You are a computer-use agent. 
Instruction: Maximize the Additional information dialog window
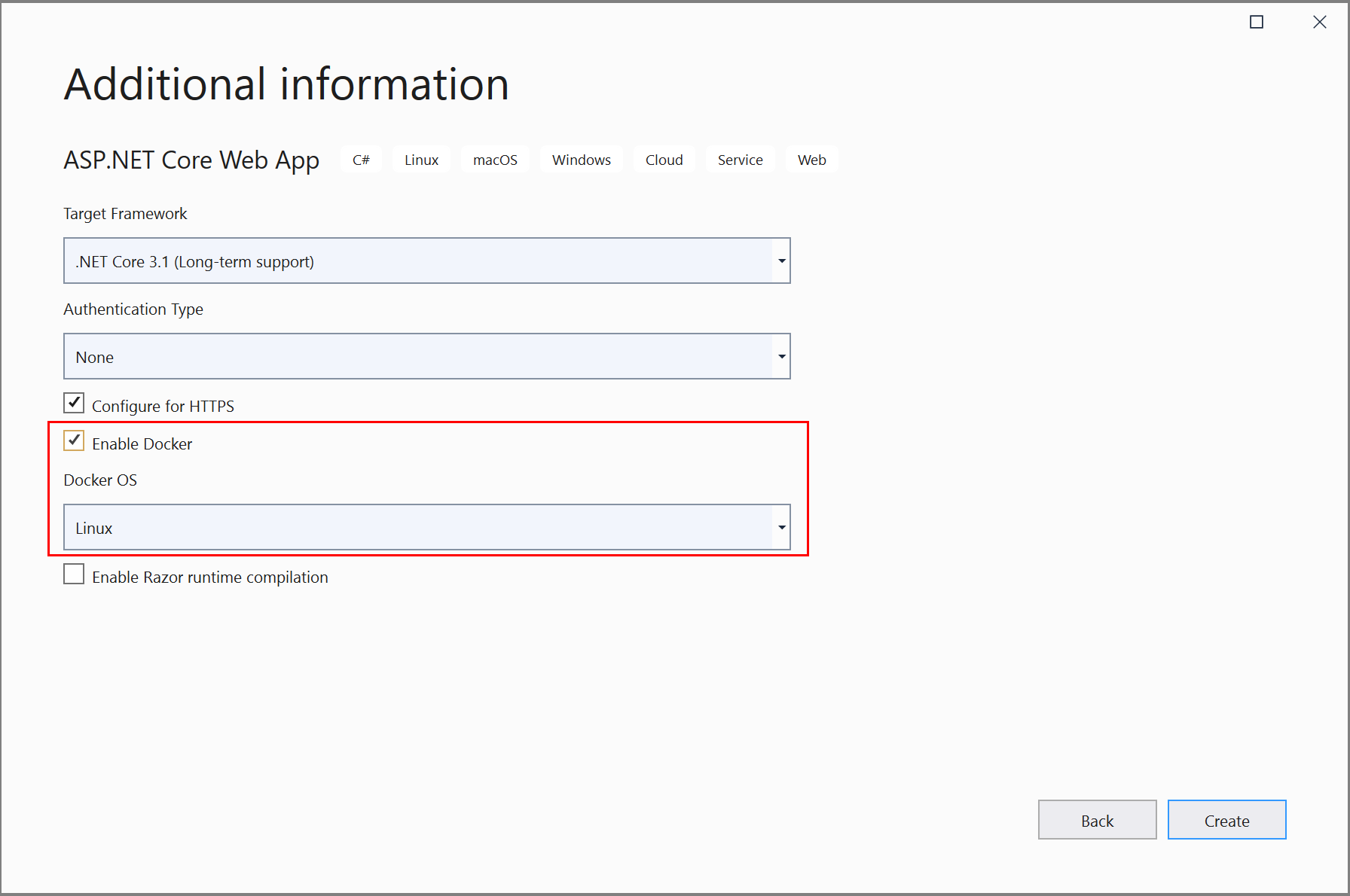click(x=1256, y=23)
